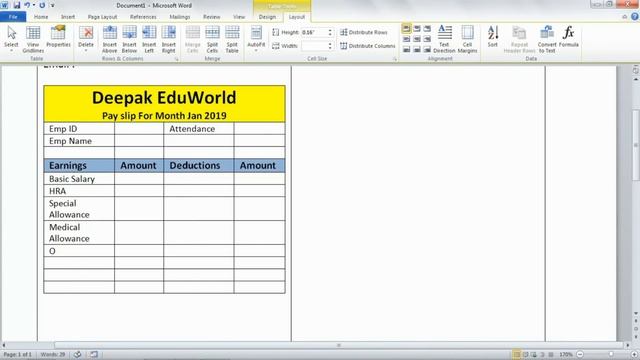Click the Redo icon in quick access toolbar
Image resolution: width=640 pixels, height=360 pixels.
tap(42, 5)
